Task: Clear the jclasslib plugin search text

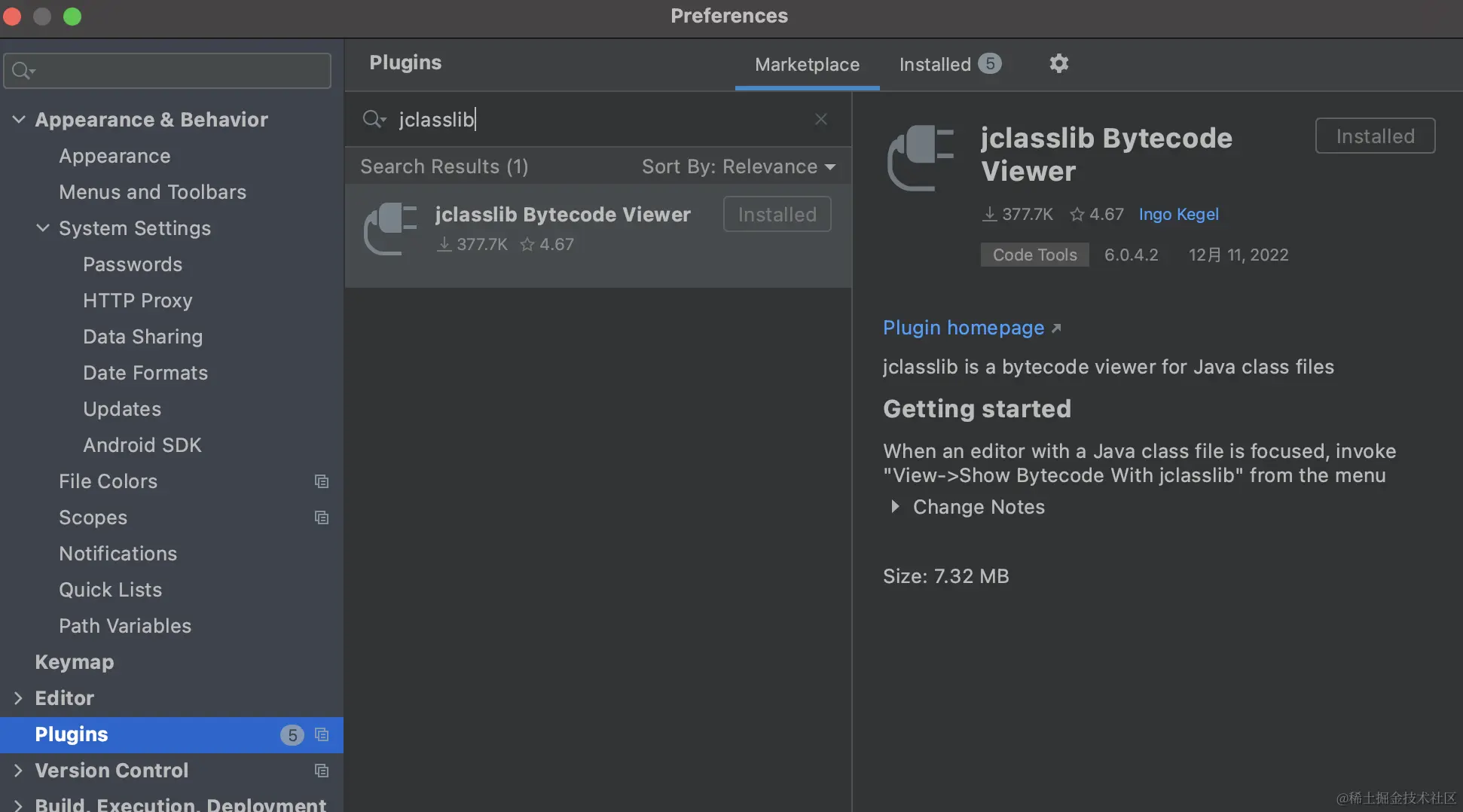Action: pyautogui.click(x=820, y=119)
